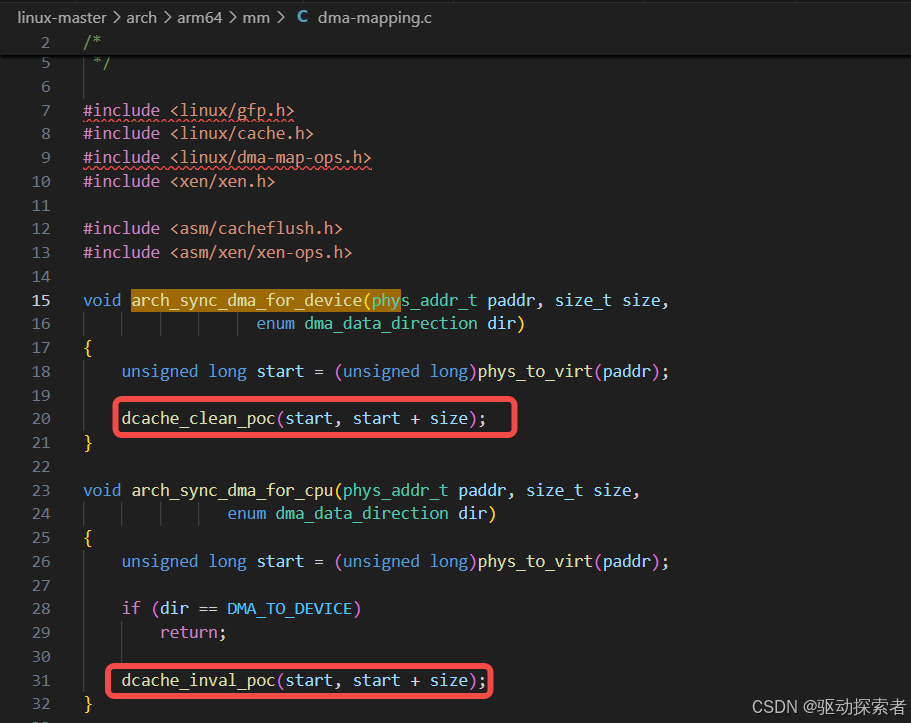Place cursor on '#include <linux/gfp.h>'
Image resolution: width=911 pixels, height=723 pixels.
pyautogui.click(x=188, y=110)
